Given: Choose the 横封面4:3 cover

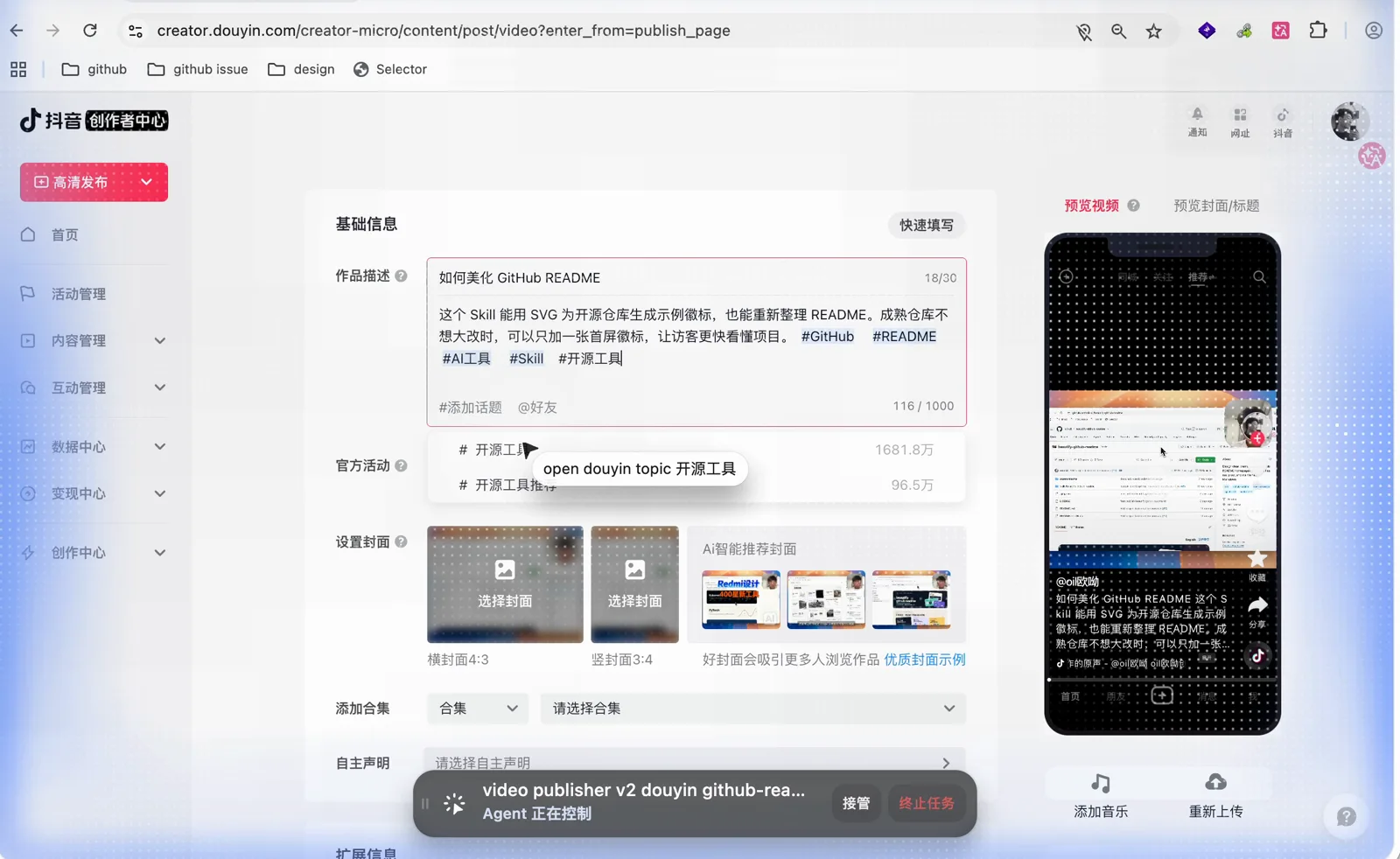Looking at the screenshot, I should [x=505, y=584].
